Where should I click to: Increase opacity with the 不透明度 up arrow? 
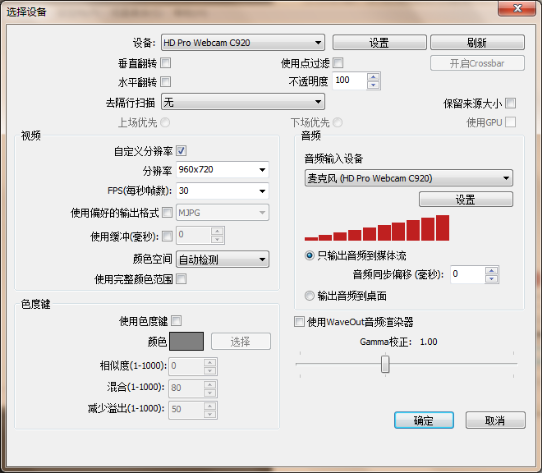pyautogui.click(x=373, y=77)
